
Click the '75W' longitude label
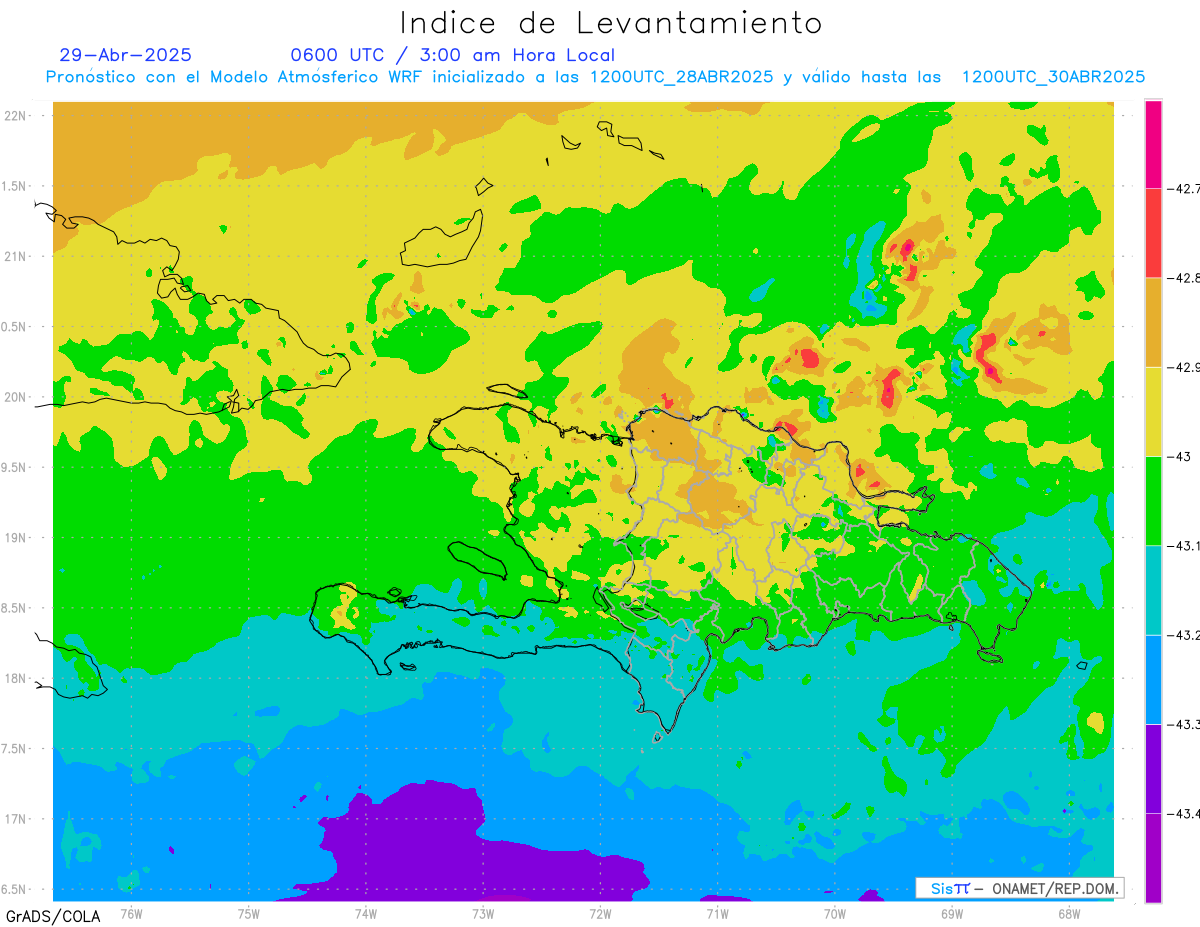[x=249, y=913]
